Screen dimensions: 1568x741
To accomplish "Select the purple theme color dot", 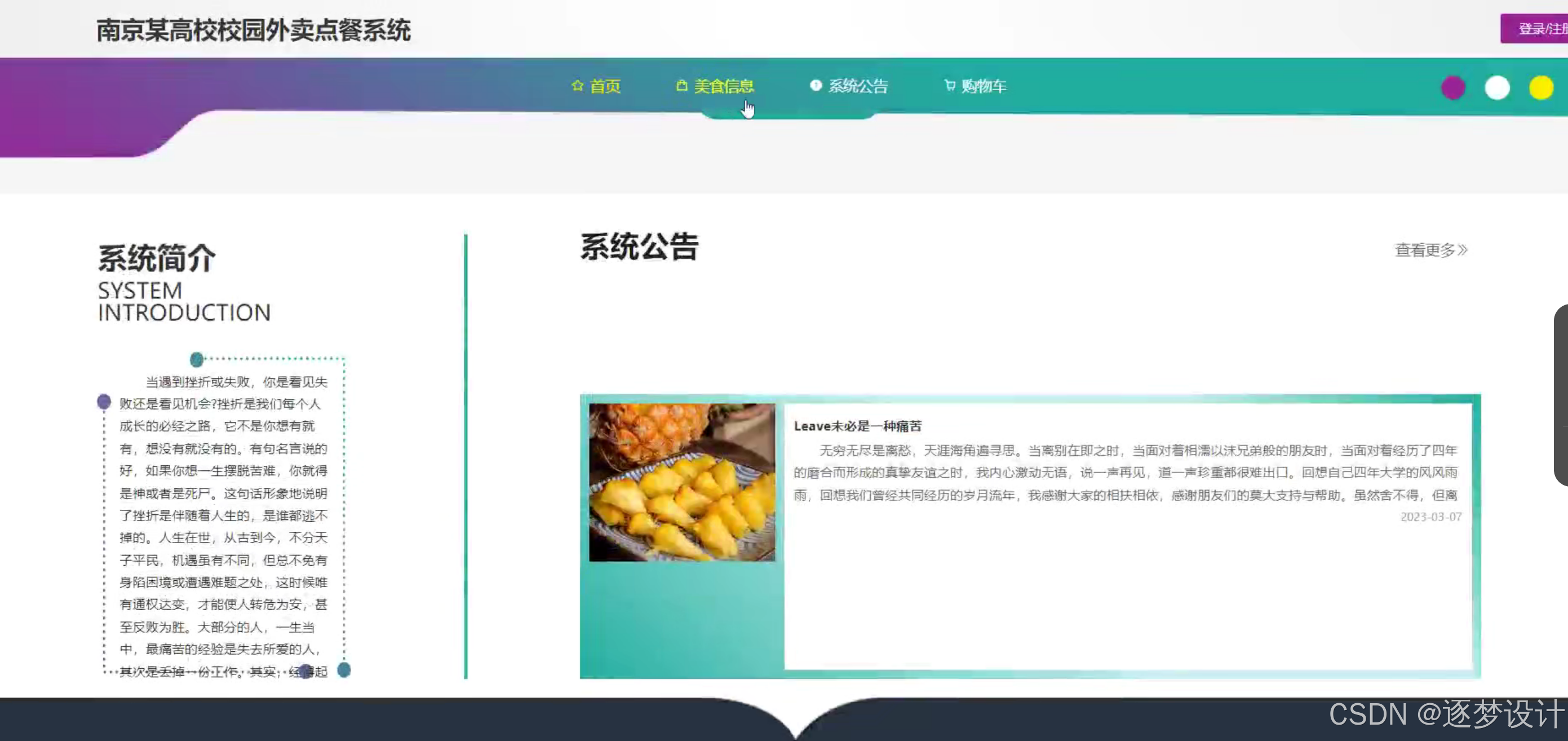I will [x=1453, y=87].
